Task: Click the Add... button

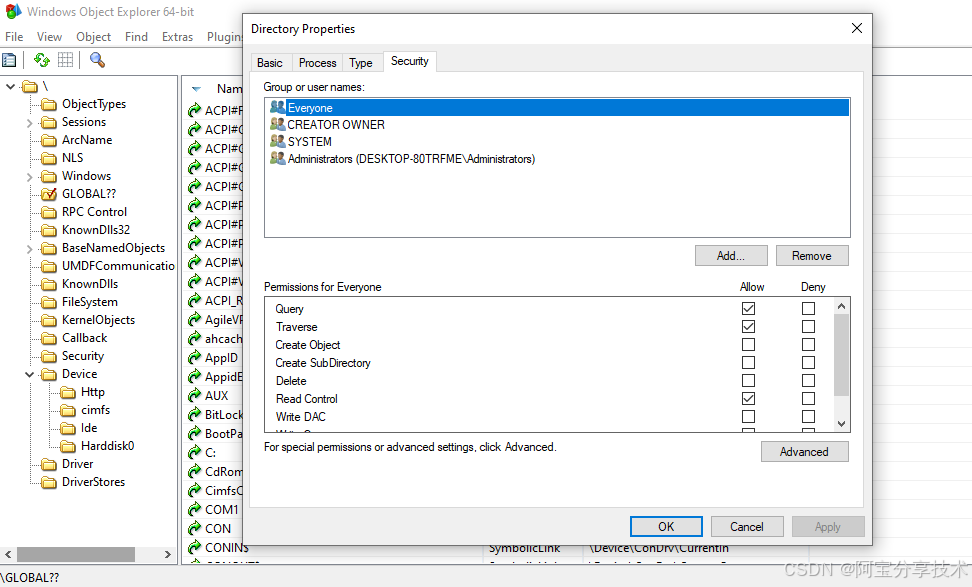Action: tap(731, 255)
